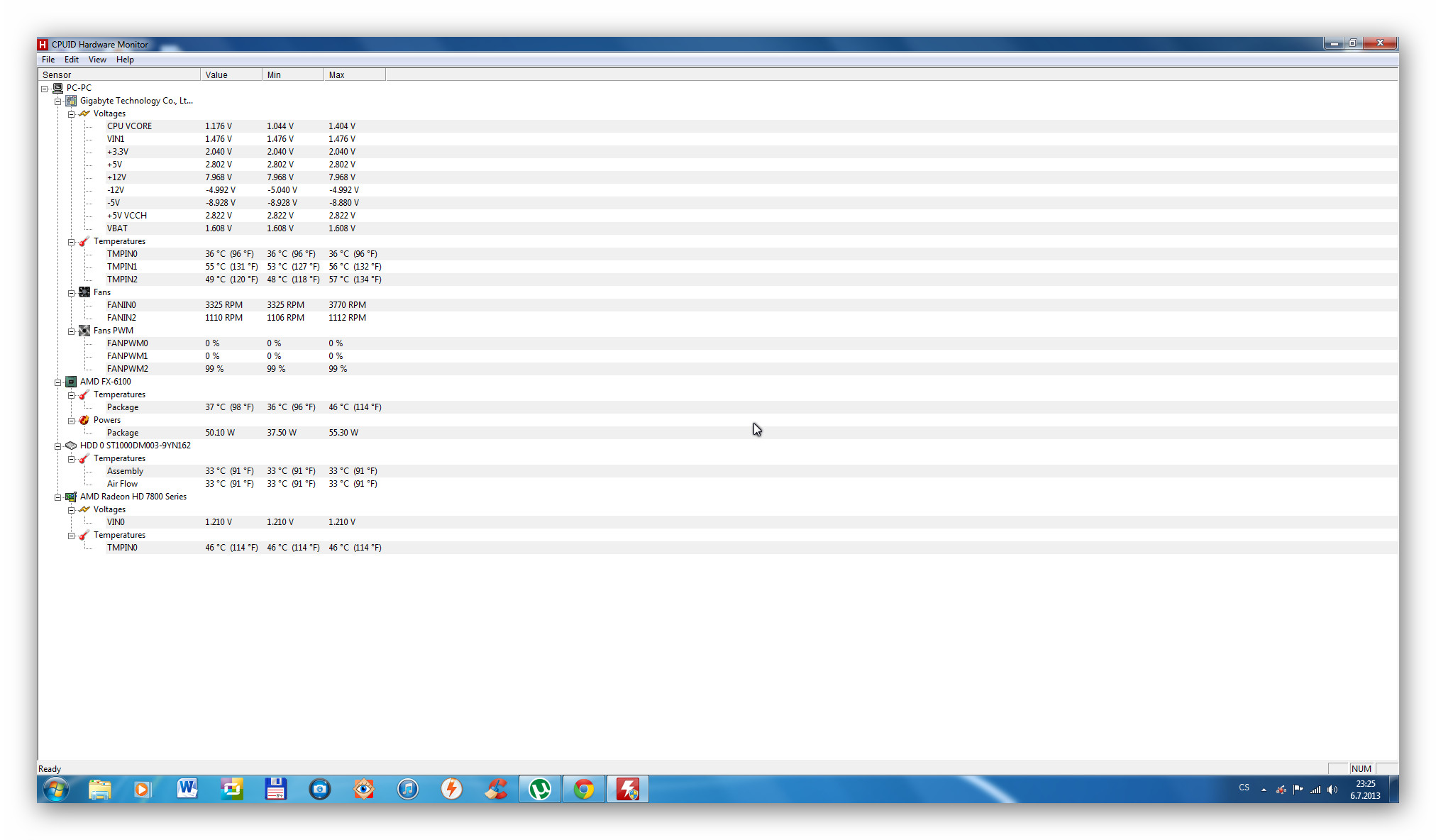Click the CS language indicator in tray
Viewport: 1436px width, 840px height.
1244,787
